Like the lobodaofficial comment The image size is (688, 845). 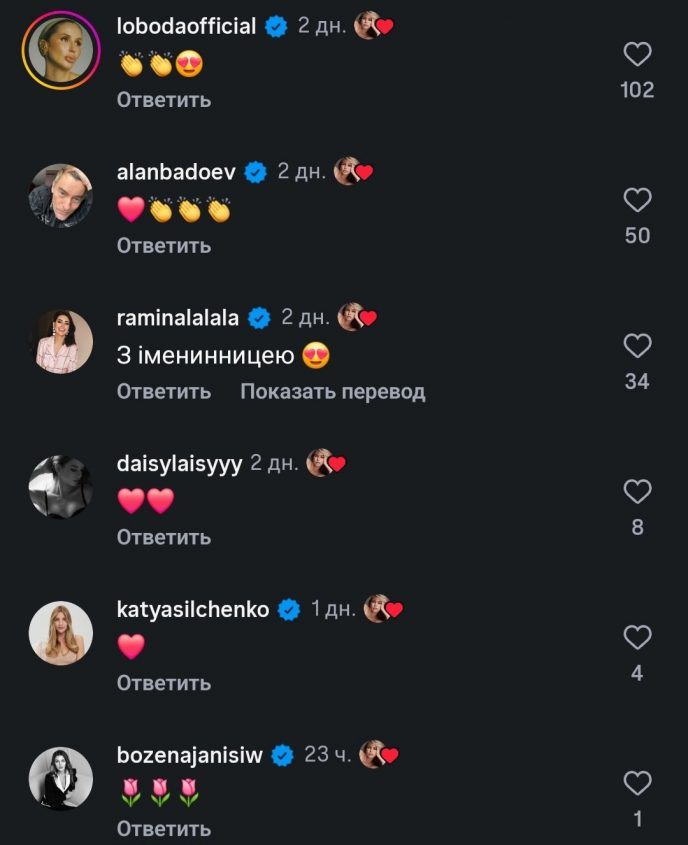pyautogui.click(x=637, y=55)
